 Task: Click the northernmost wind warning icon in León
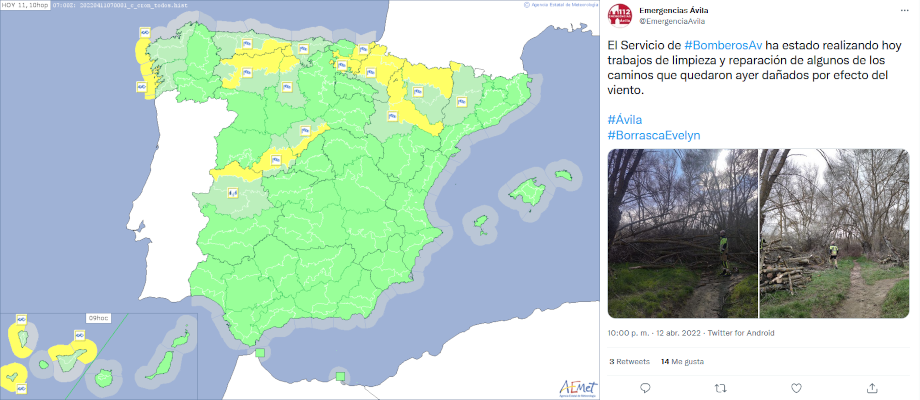click(248, 43)
